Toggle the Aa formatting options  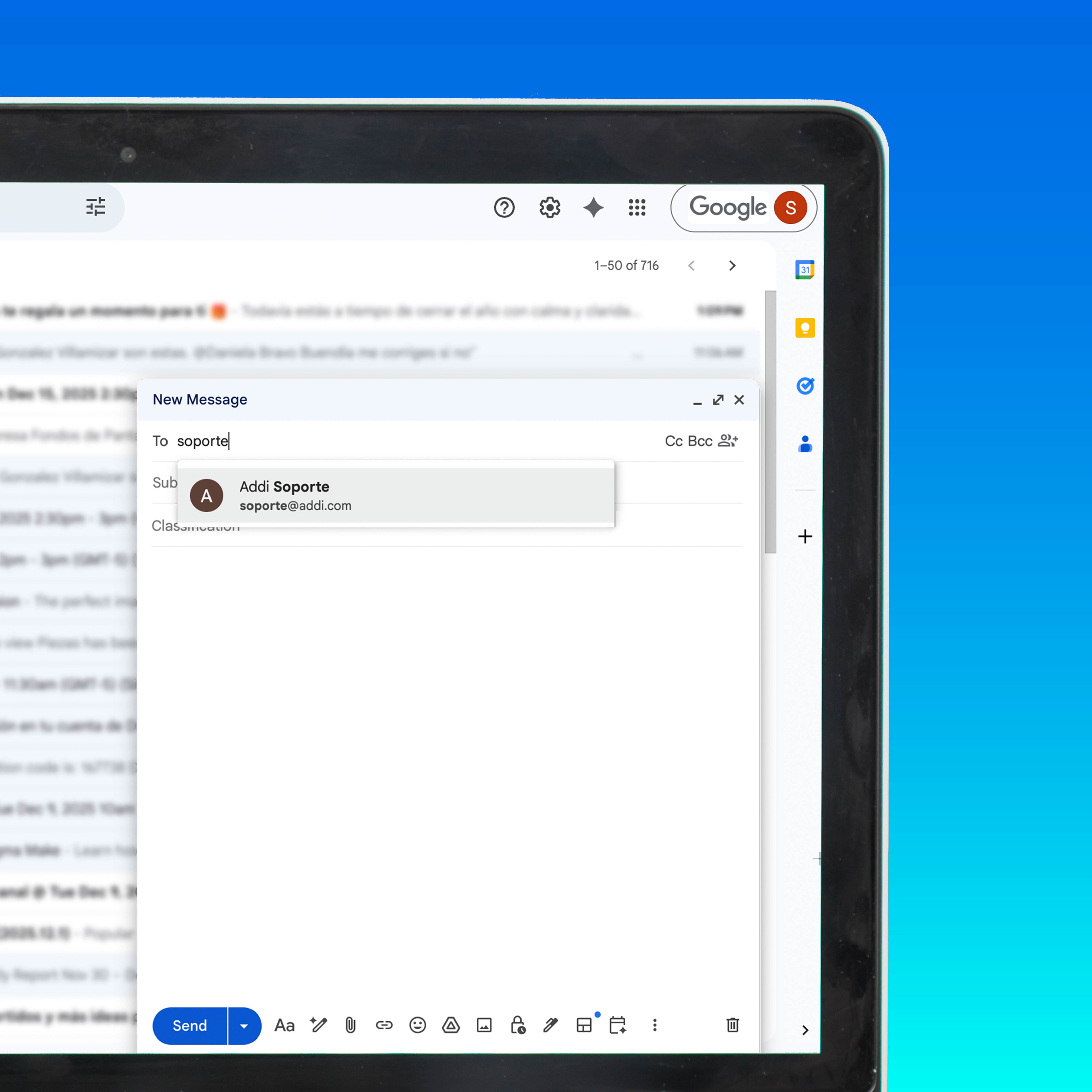pyautogui.click(x=284, y=1025)
